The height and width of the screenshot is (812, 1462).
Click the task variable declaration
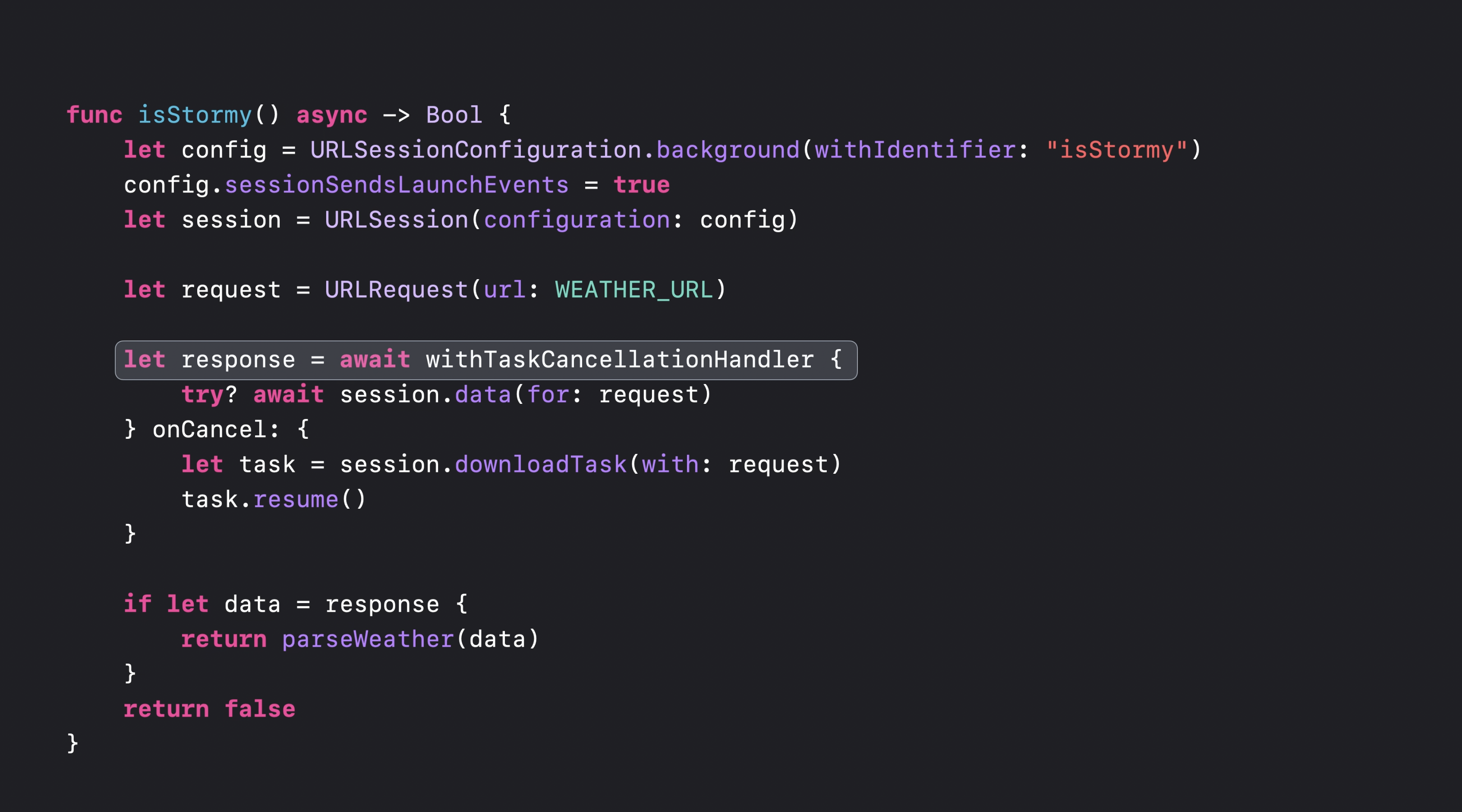click(x=267, y=465)
